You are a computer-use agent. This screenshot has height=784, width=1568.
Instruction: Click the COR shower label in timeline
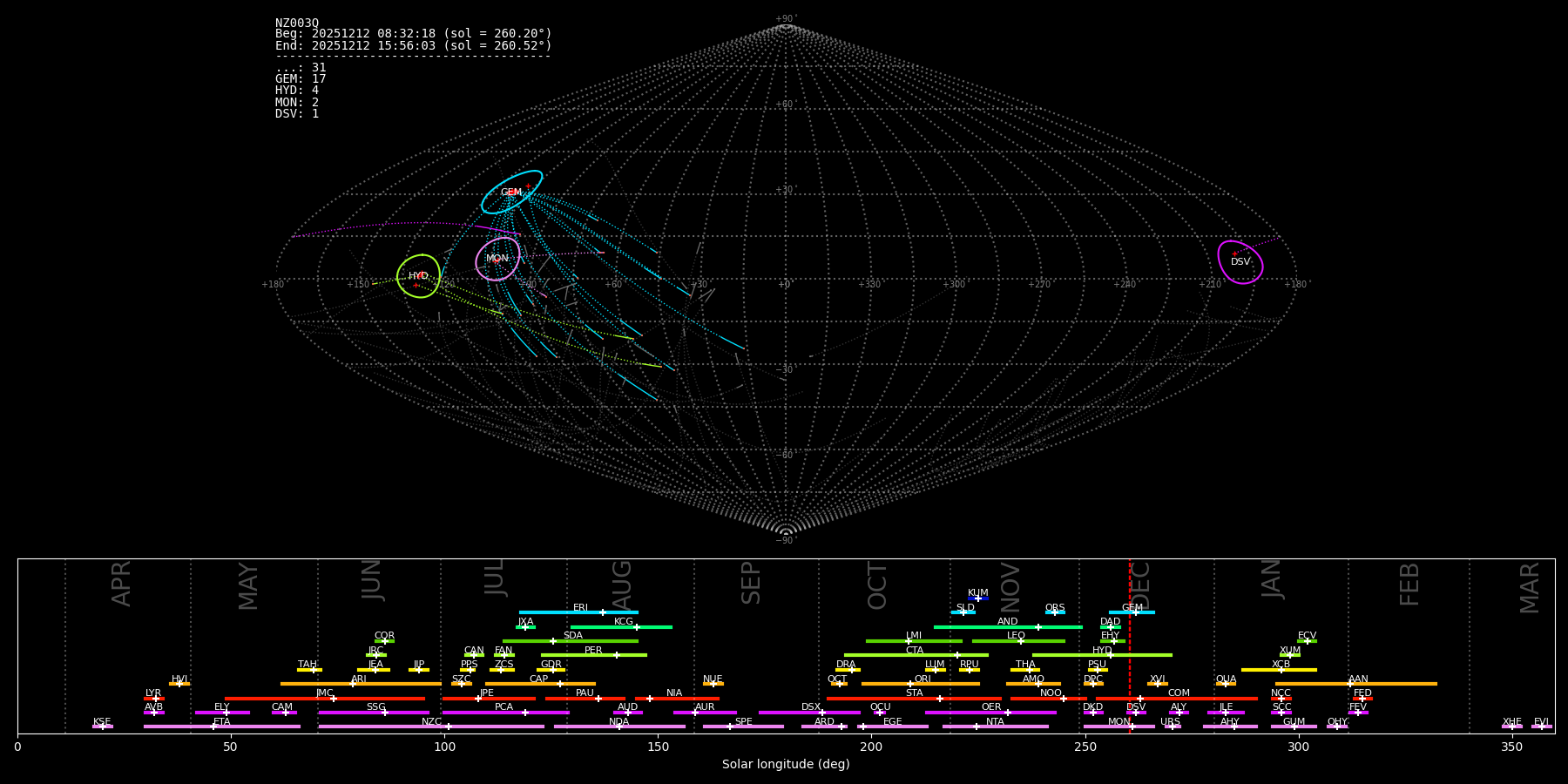(x=385, y=636)
